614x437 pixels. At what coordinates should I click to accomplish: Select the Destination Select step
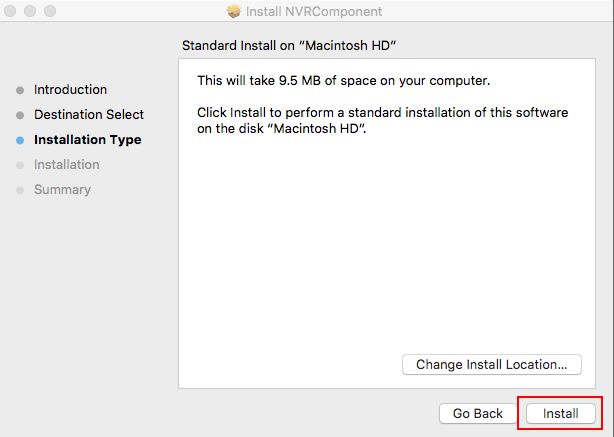[89, 115]
